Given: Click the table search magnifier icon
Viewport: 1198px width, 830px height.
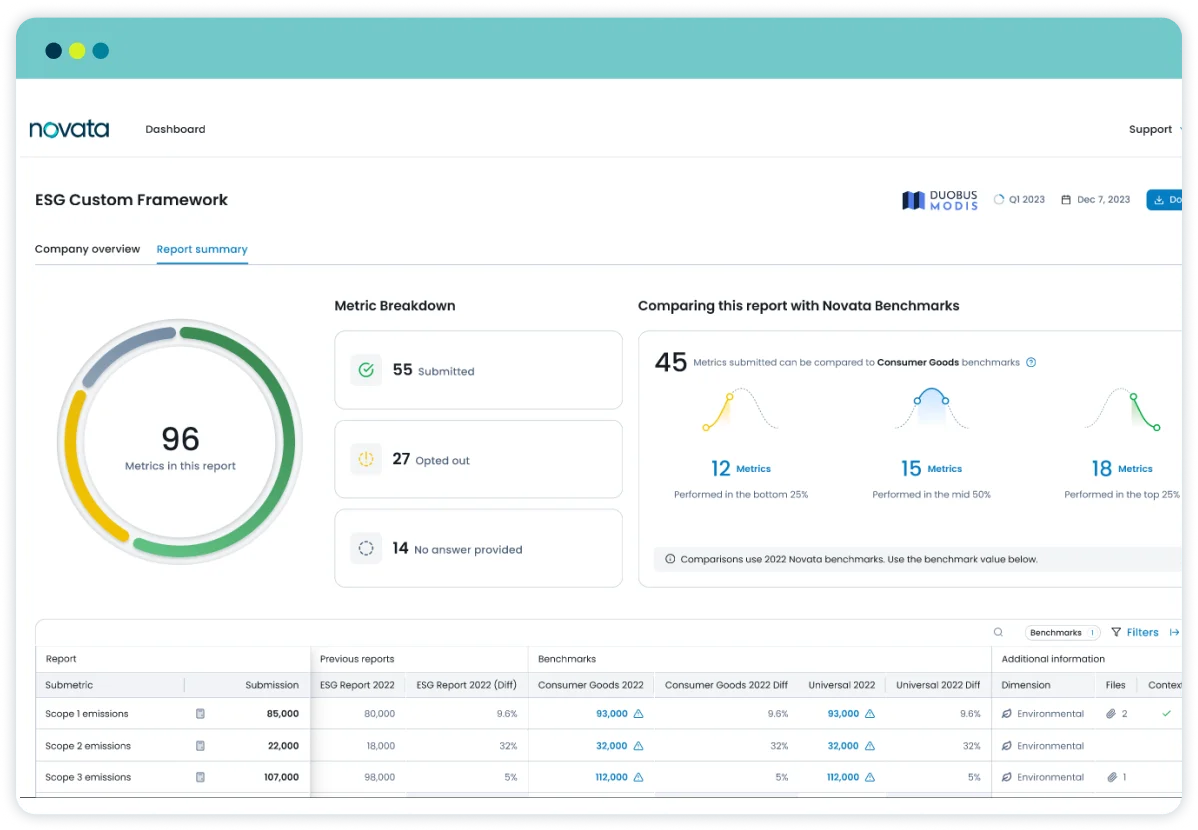Looking at the screenshot, I should tap(998, 632).
